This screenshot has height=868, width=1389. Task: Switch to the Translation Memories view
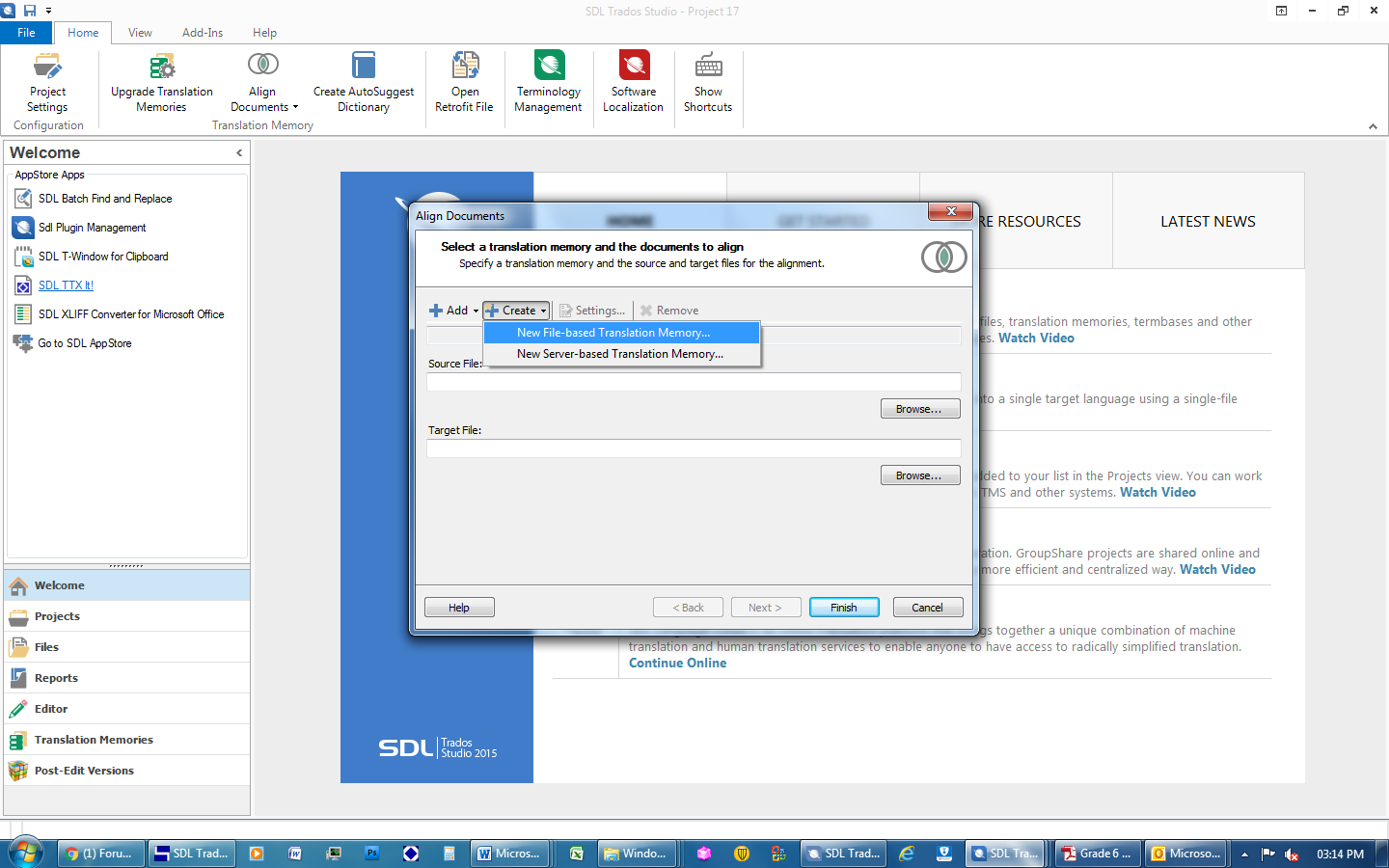127,740
